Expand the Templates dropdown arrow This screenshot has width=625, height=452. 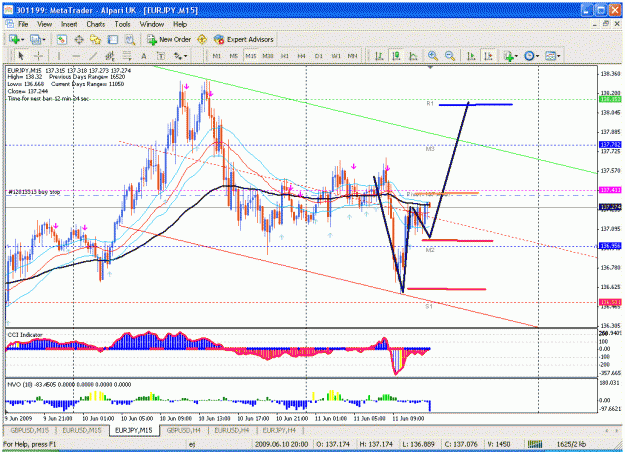(x=558, y=56)
